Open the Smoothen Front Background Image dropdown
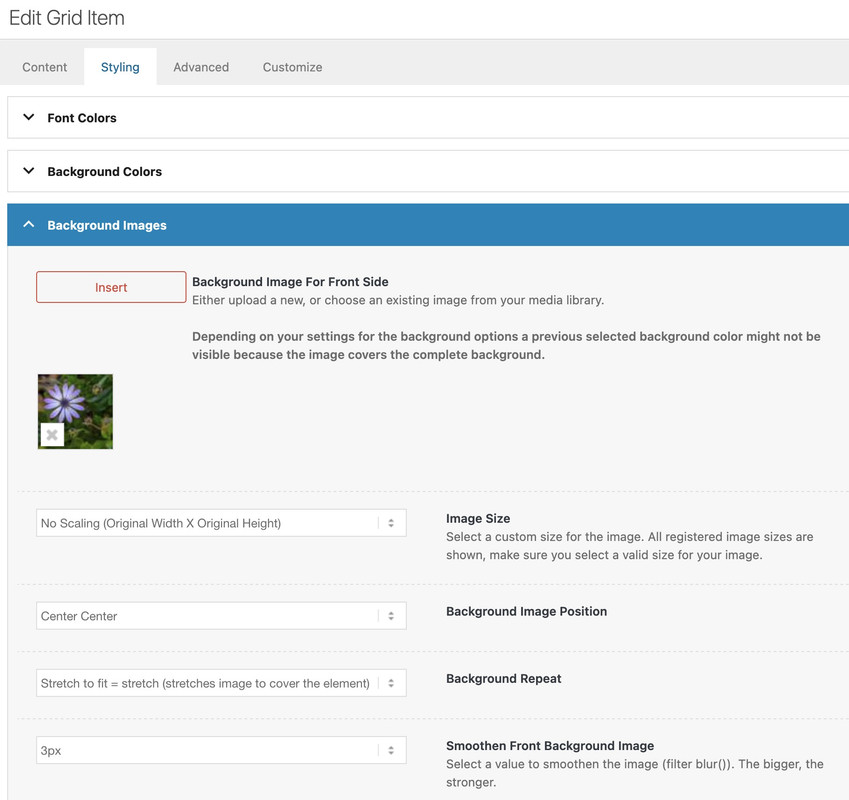Viewport: 849px width, 800px height. 221,750
